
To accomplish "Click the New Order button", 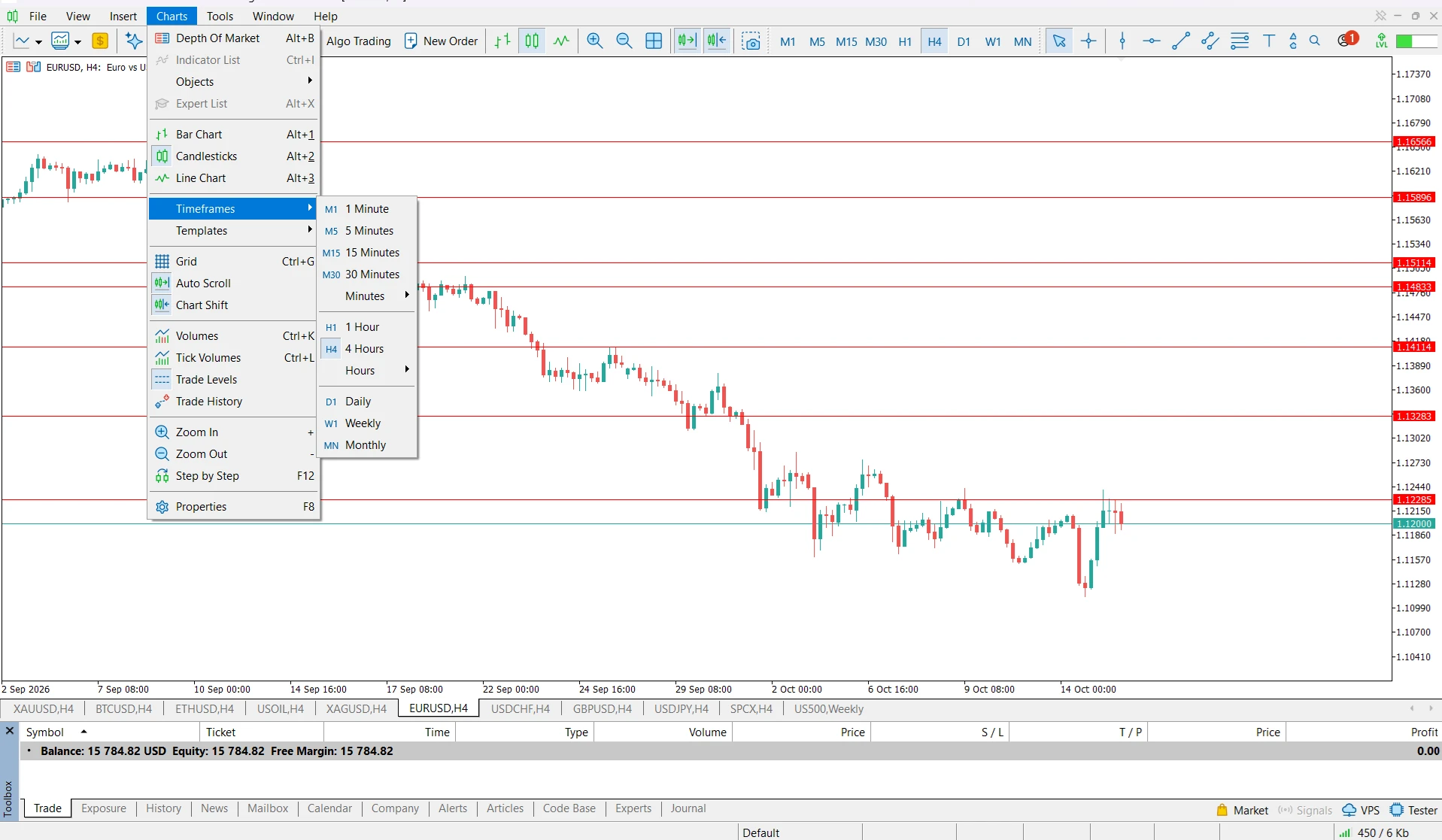I will point(441,41).
